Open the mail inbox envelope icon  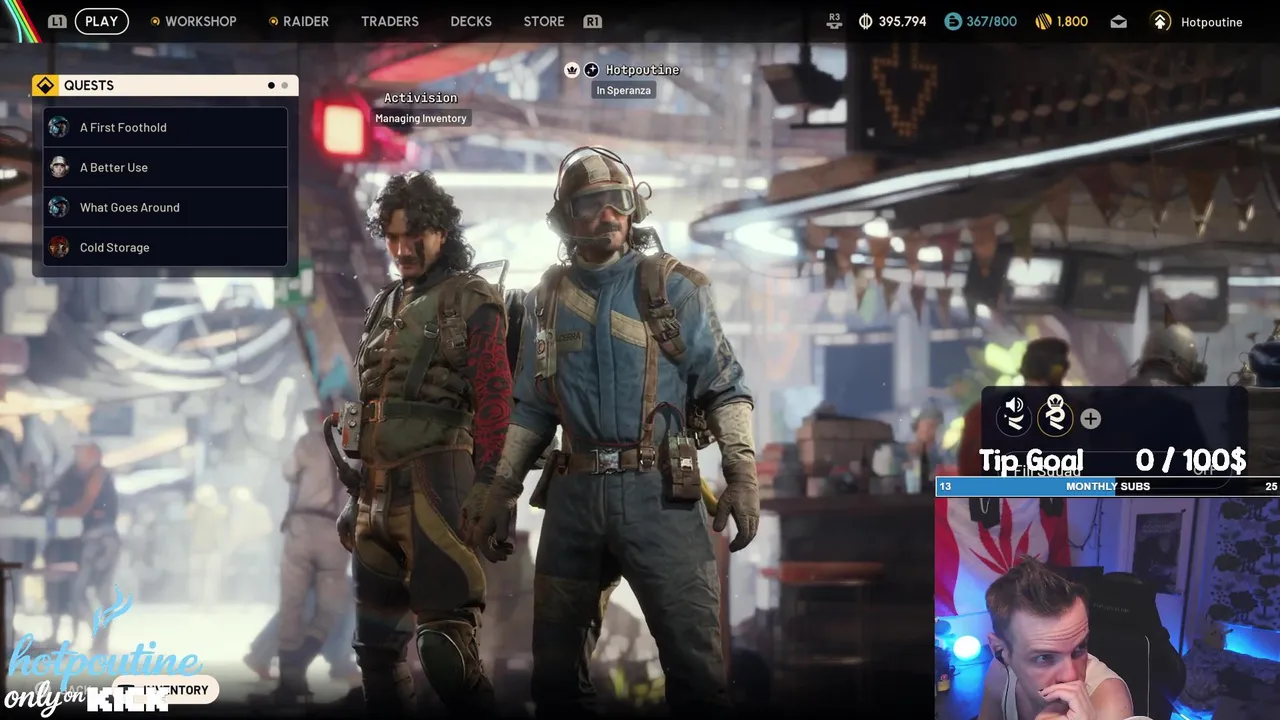pos(1118,22)
